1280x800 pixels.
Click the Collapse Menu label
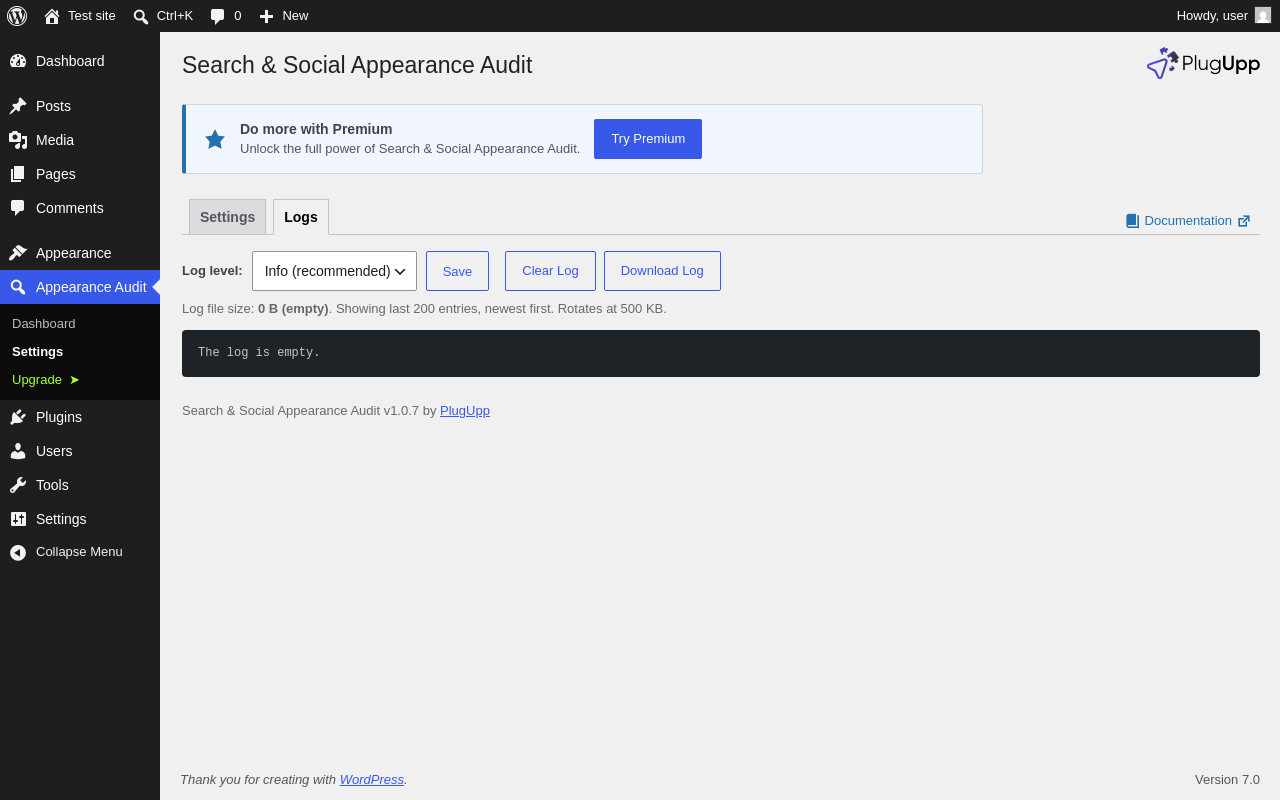coord(79,552)
